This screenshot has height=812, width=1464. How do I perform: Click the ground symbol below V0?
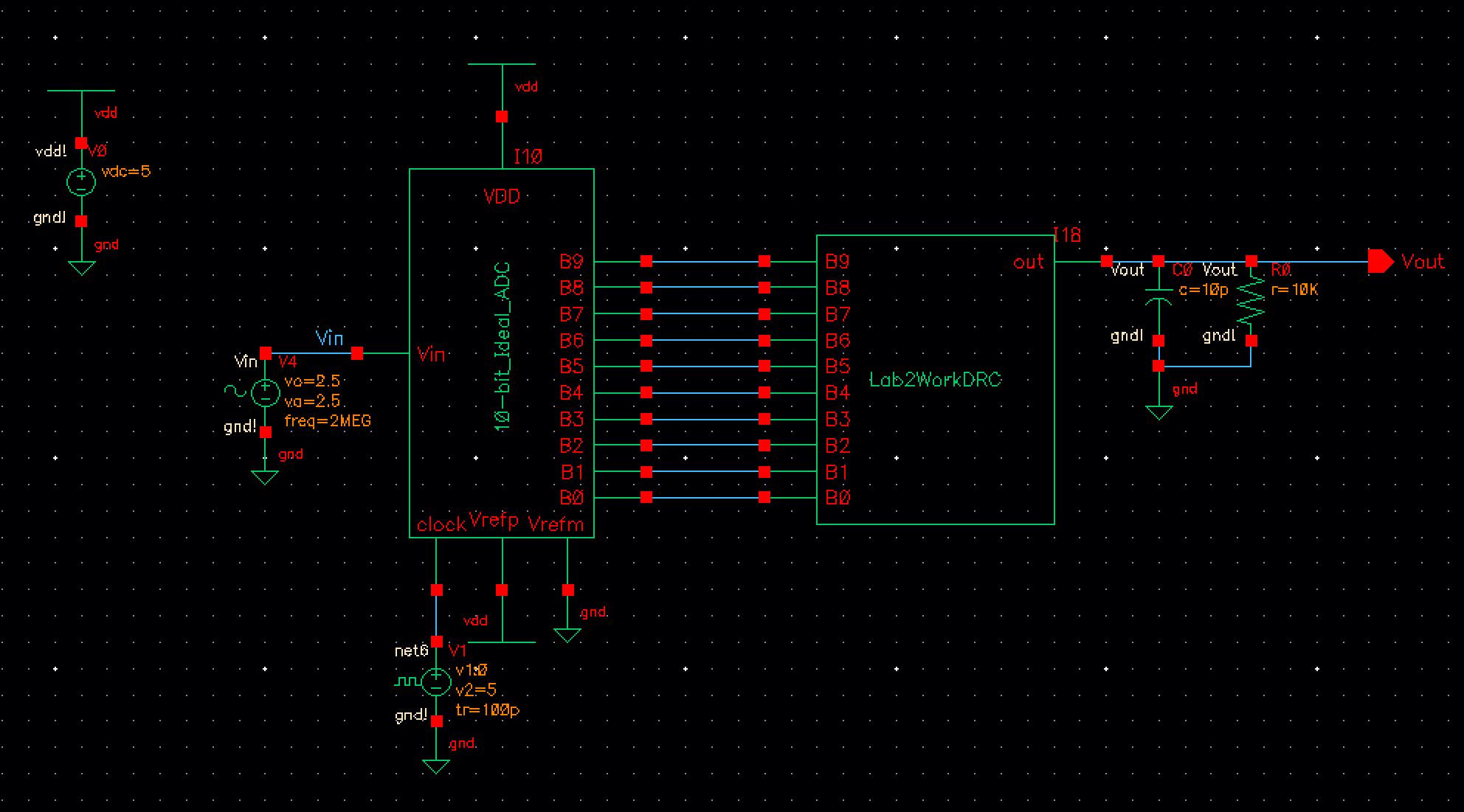[81, 267]
